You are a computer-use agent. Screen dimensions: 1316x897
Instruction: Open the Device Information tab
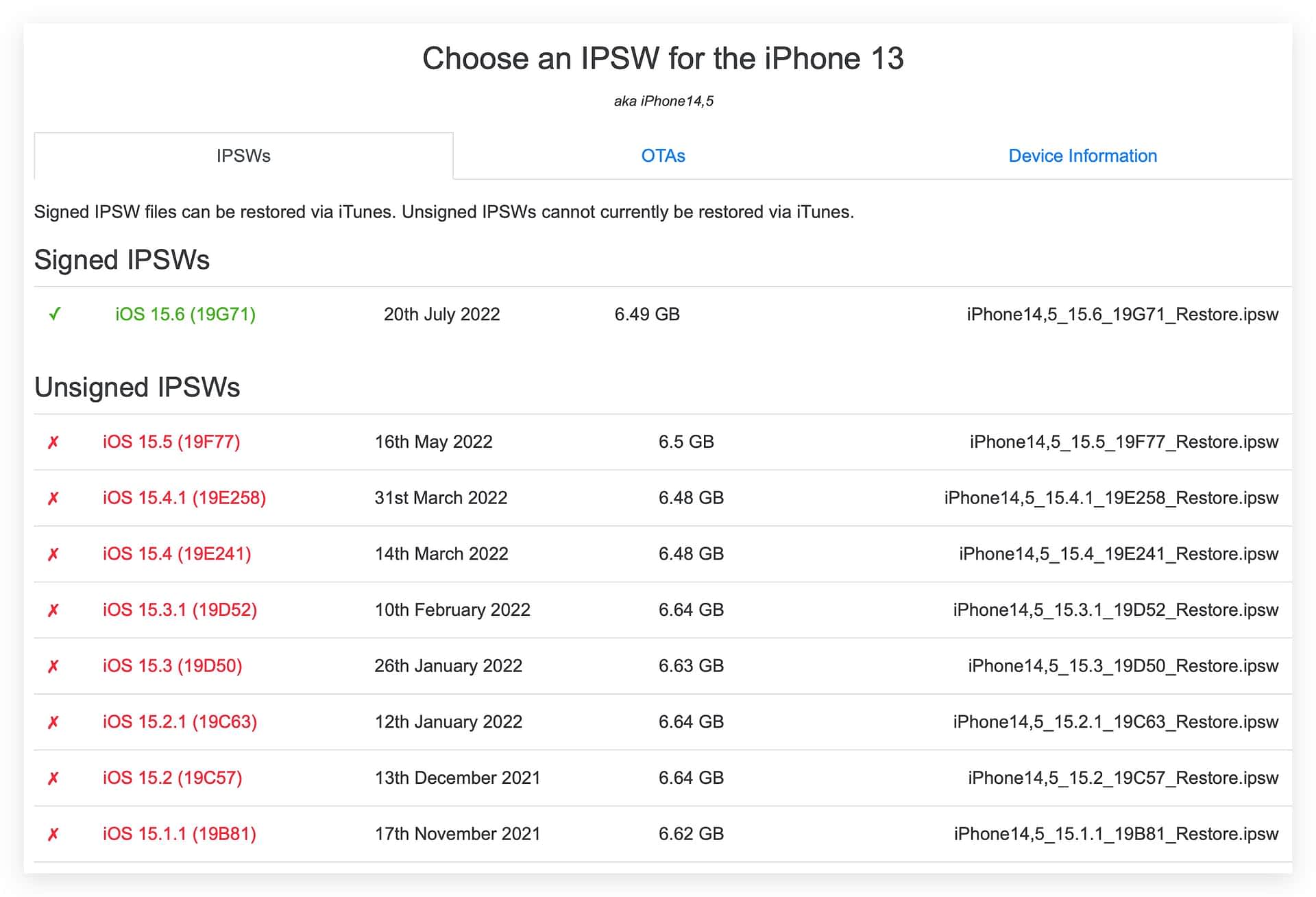pyautogui.click(x=1082, y=156)
